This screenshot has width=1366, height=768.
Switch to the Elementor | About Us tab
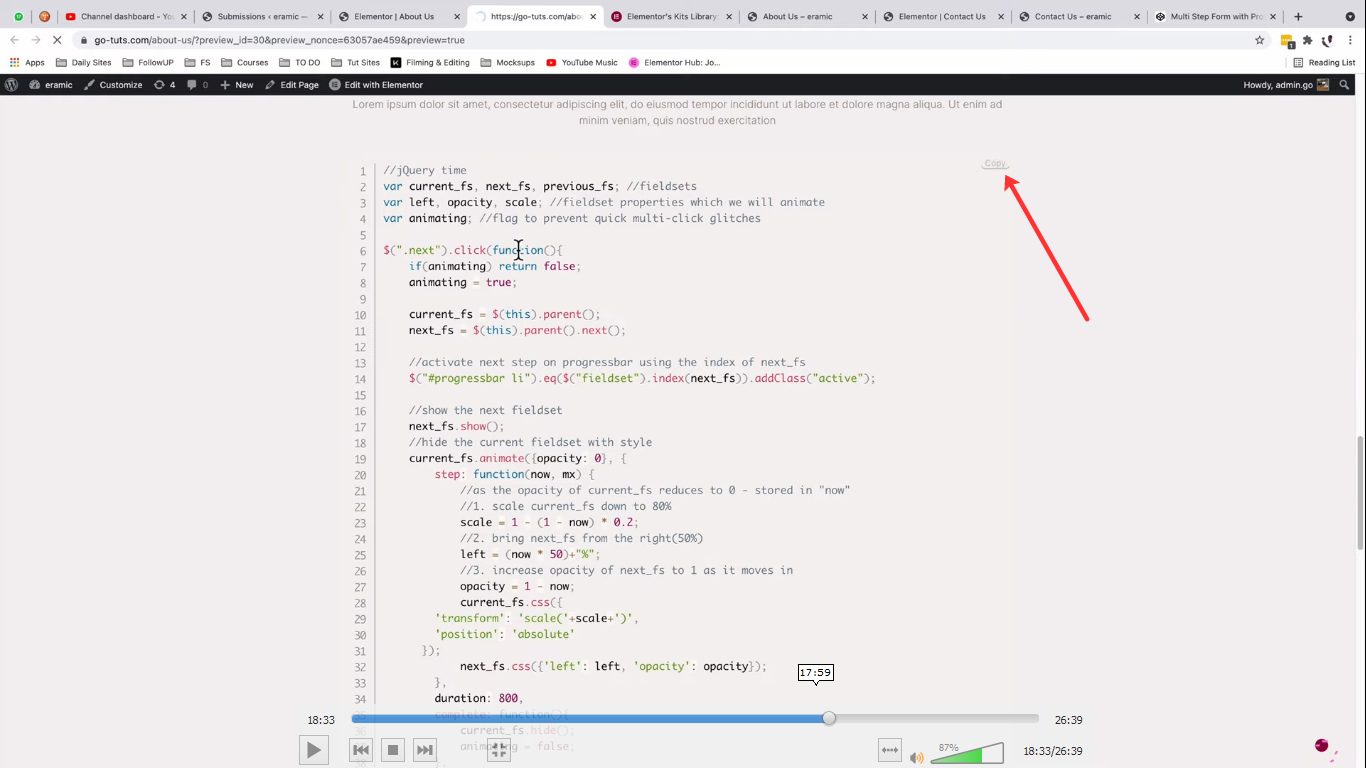(400, 16)
